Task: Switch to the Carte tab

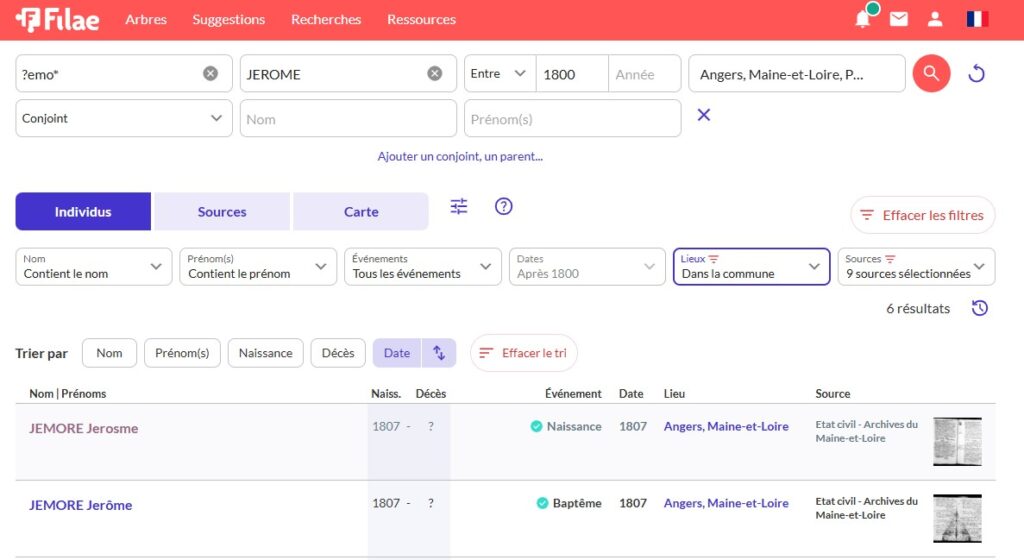Action: (361, 212)
